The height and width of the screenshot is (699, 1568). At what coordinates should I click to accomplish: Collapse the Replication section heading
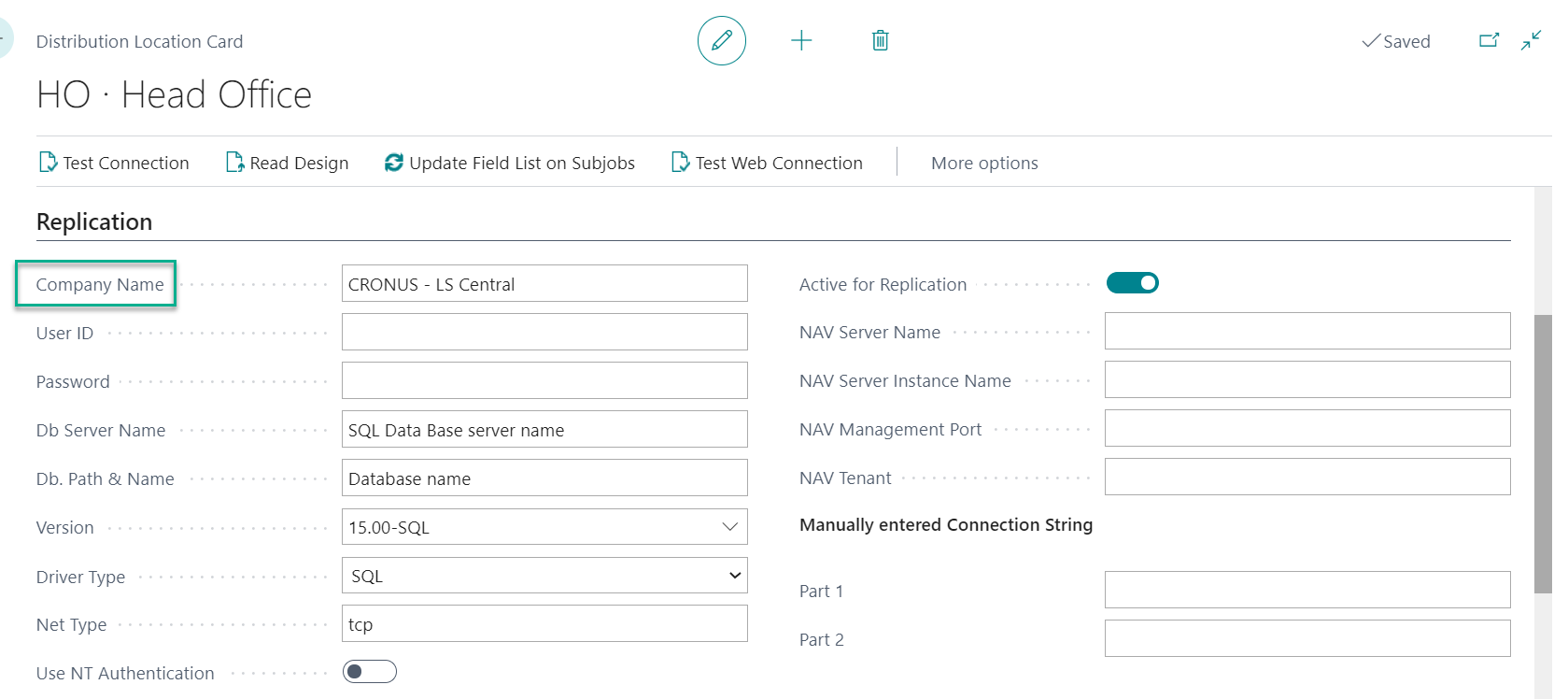(94, 222)
